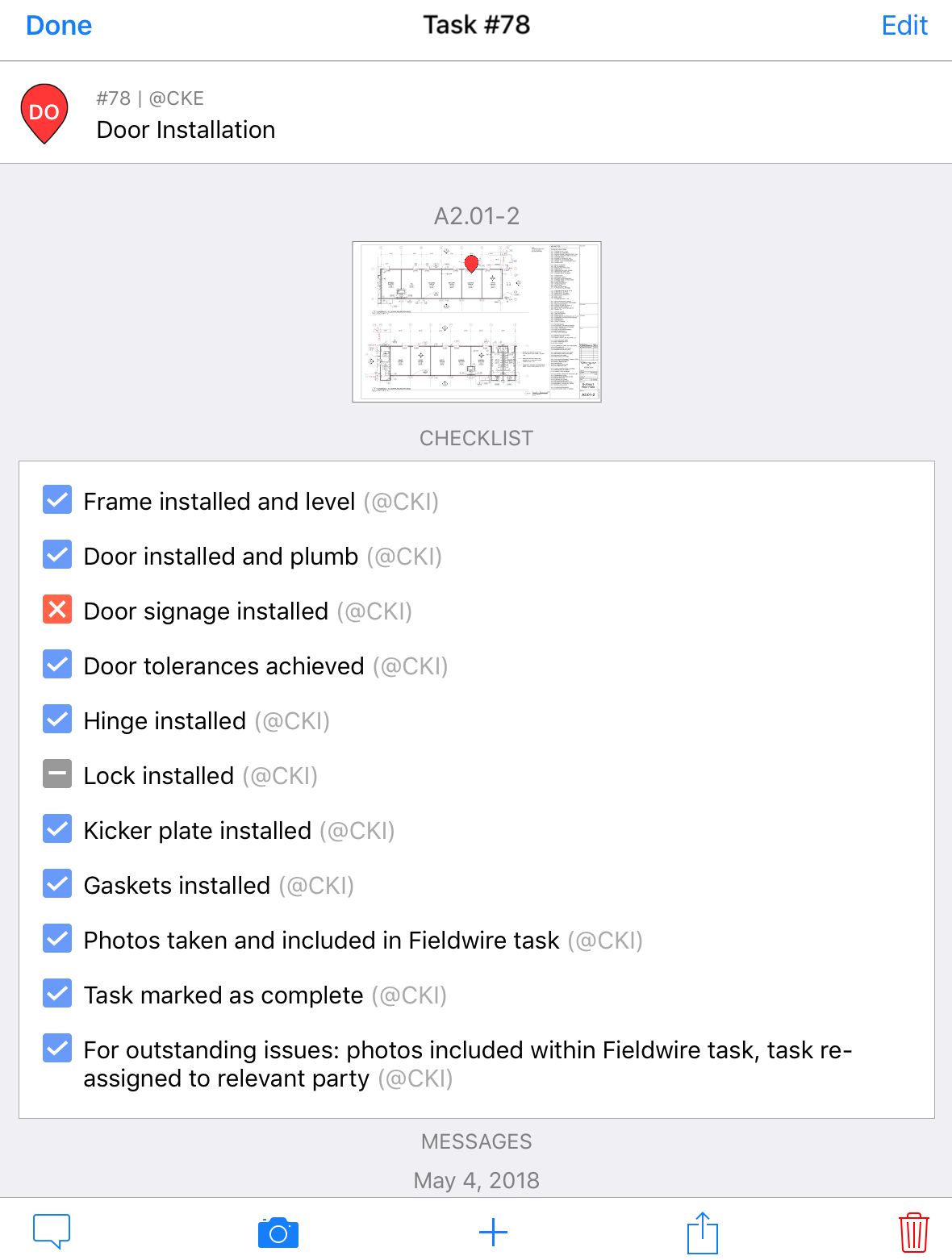Select the red pin on plan thumbnail
This screenshot has width=952, height=1260.
click(472, 263)
